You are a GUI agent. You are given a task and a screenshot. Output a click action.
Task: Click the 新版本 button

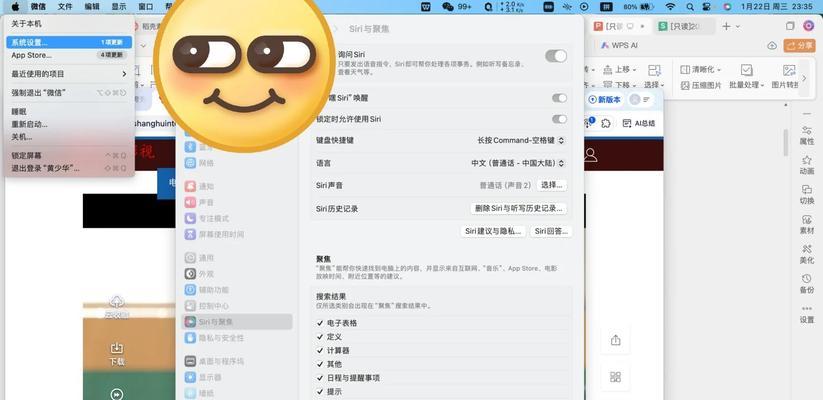coord(605,99)
